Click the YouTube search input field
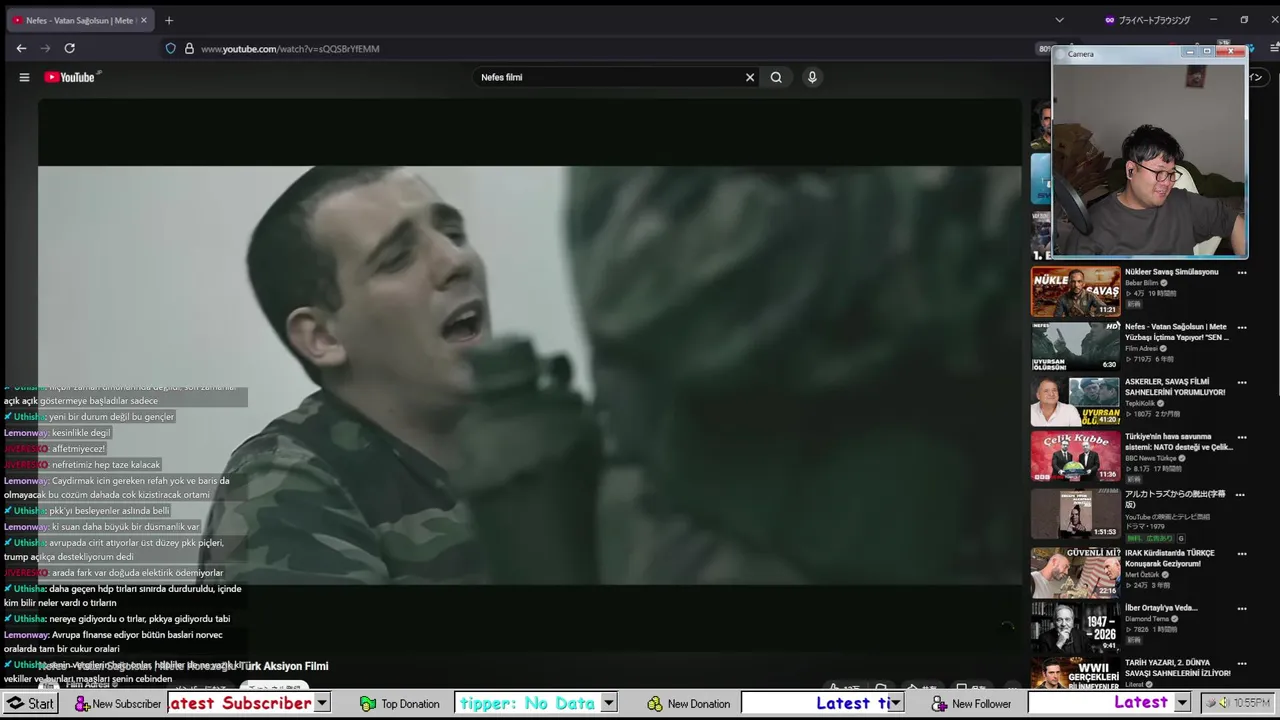This screenshot has height=720, width=1280. (x=608, y=77)
